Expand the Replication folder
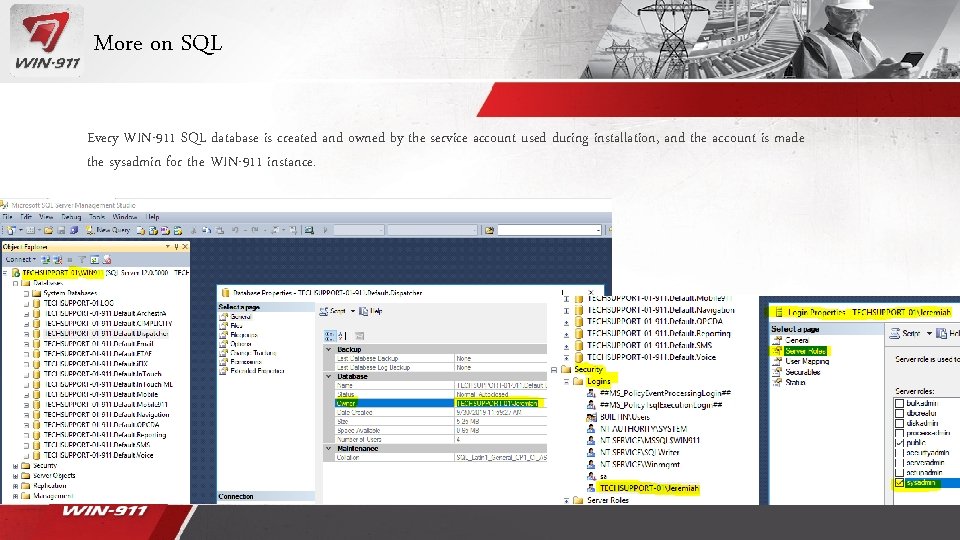Screen dimensions: 960x540 16,486
